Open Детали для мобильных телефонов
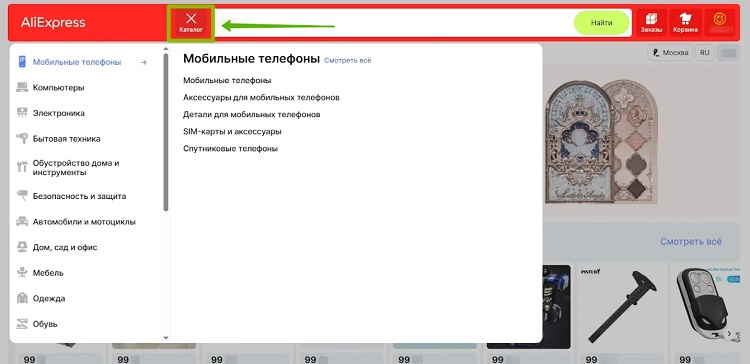750x364 pixels. pyautogui.click(x=252, y=115)
